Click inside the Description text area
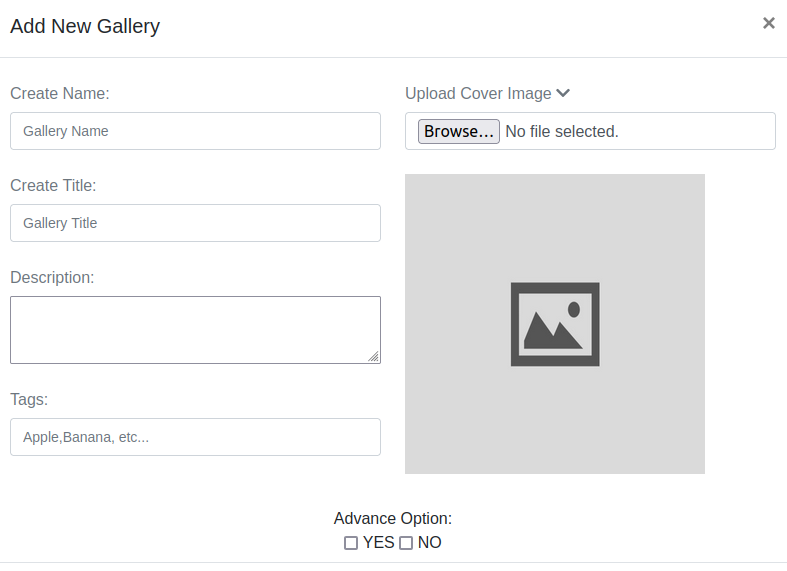The image size is (787, 571). 195,330
